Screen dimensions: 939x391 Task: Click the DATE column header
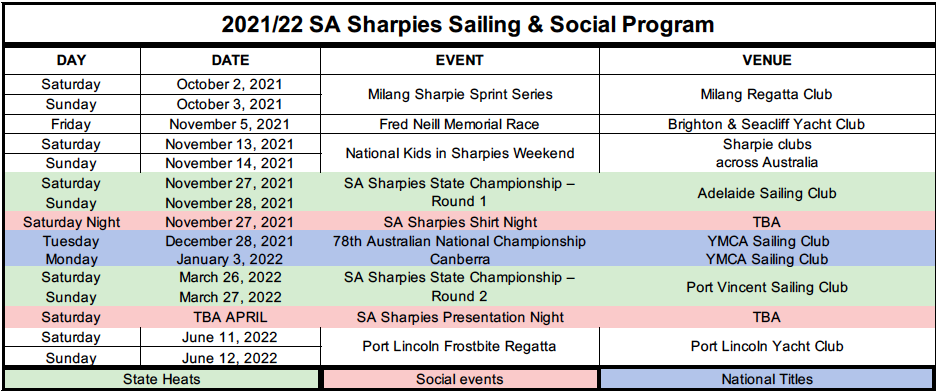(230, 60)
